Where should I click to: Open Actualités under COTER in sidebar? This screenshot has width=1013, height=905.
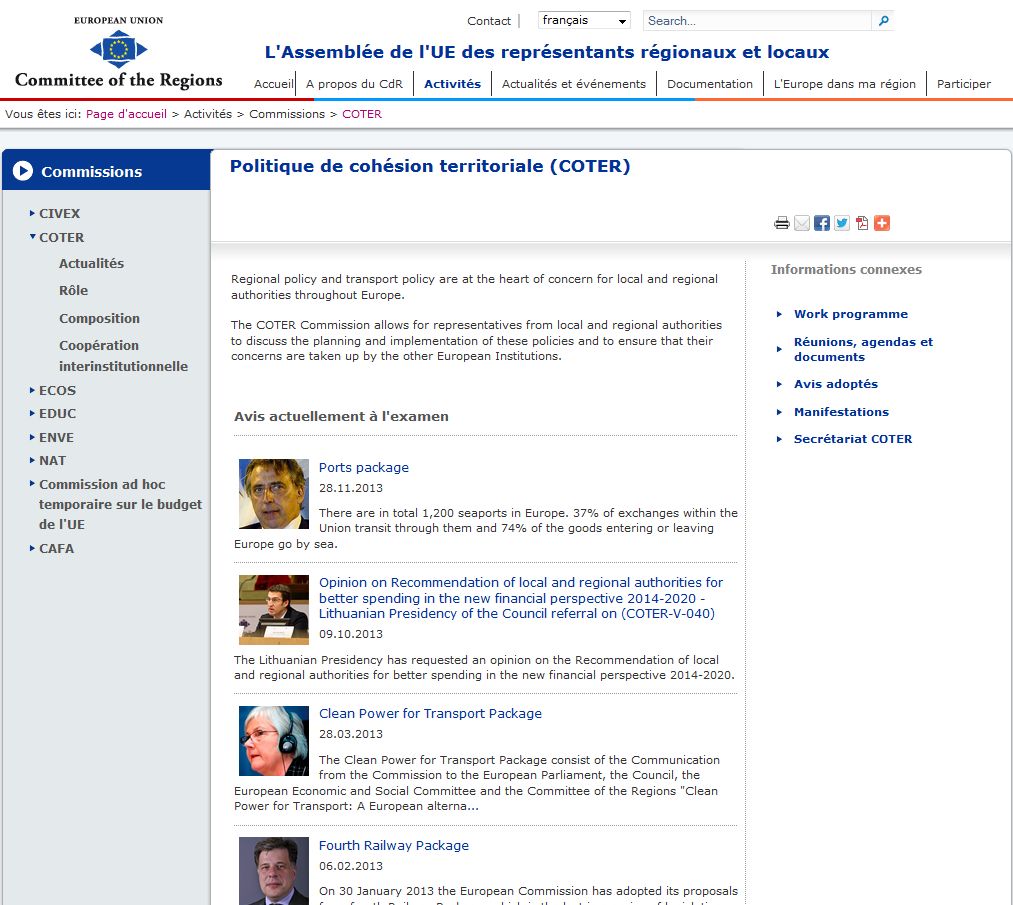coord(91,264)
